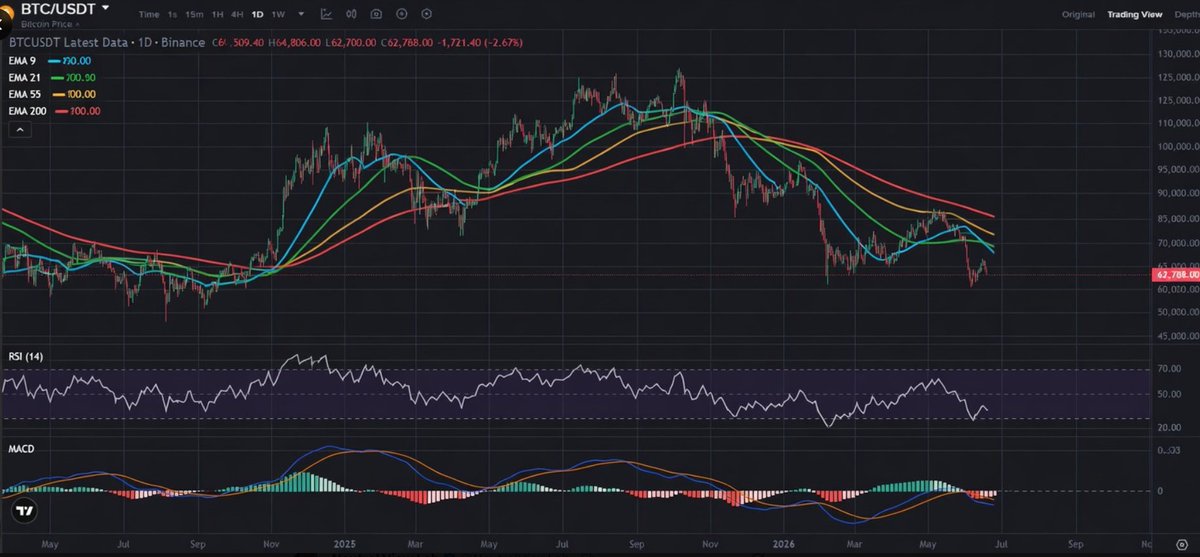Switch chart to 1s interval

pos(172,15)
